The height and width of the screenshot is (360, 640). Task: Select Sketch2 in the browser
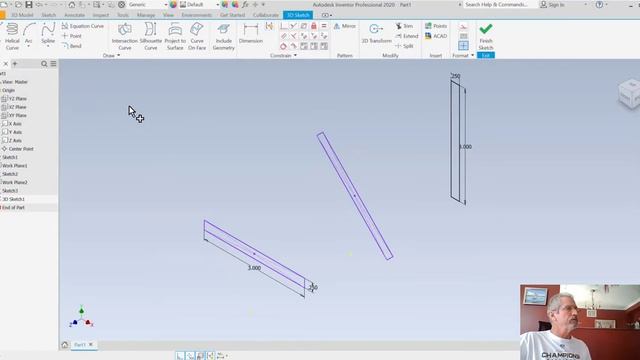[10, 174]
